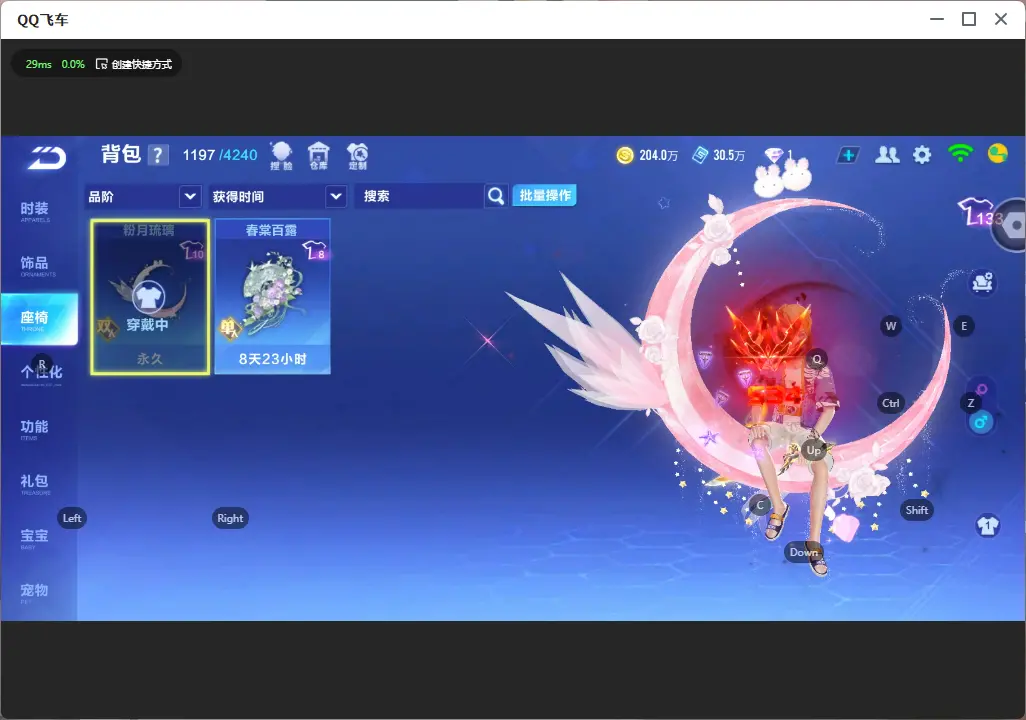This screenshot has width=1026, height=720.
Task: Click the diamond currency icon
Action: point(774,155)
